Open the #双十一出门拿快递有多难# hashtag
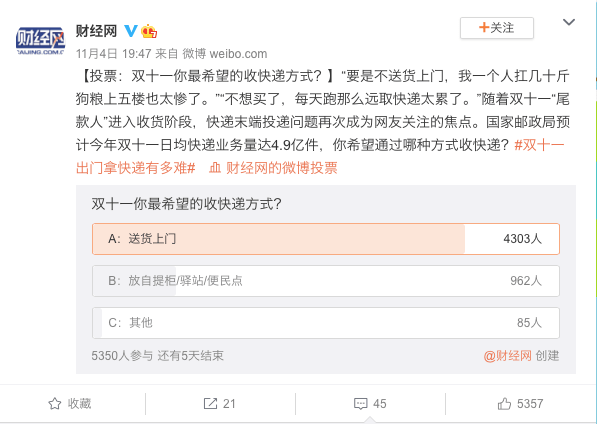 click(320, 156)
